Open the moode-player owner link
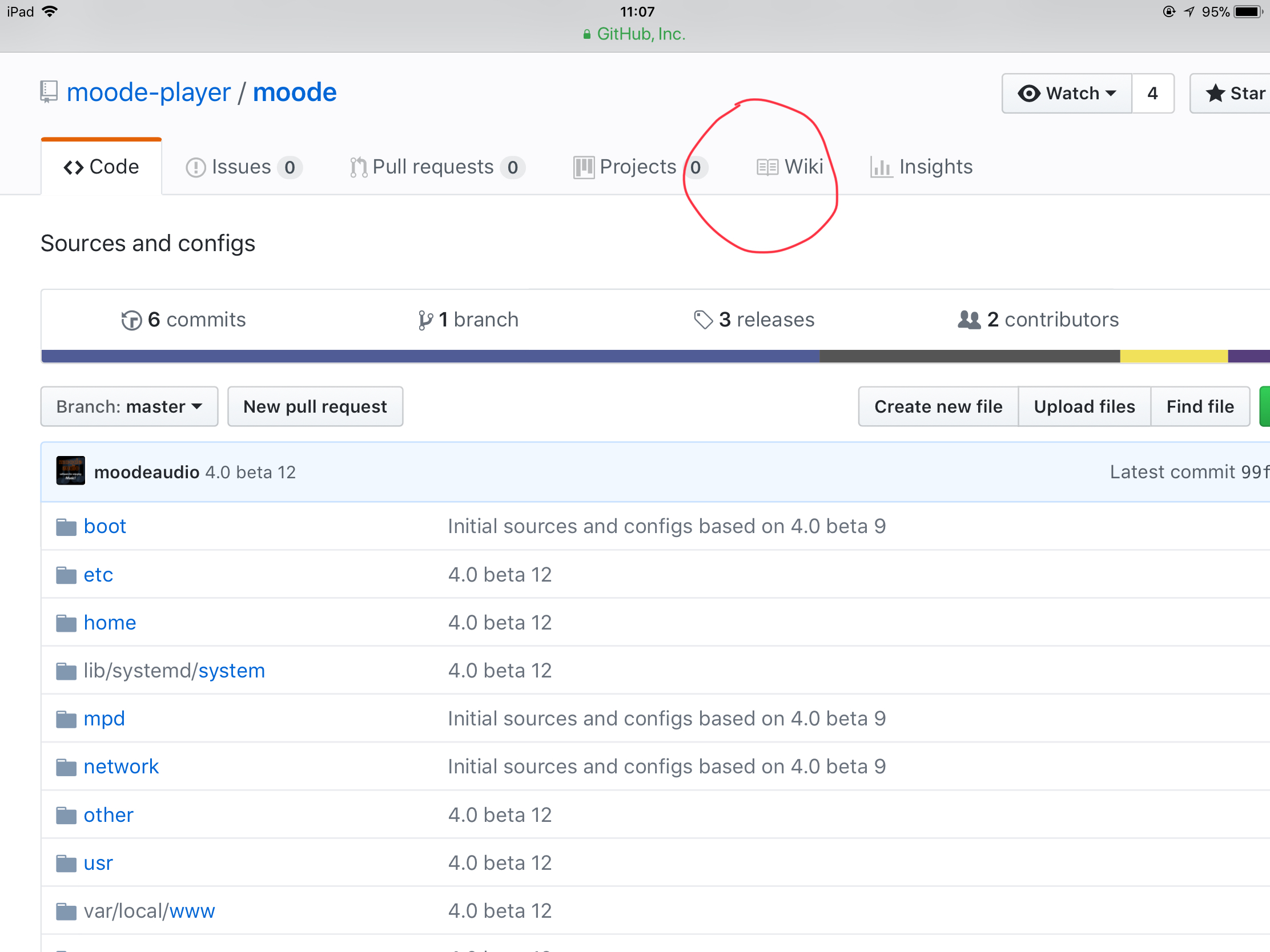This screenshot has height=952, width=1270. (148, 92)
